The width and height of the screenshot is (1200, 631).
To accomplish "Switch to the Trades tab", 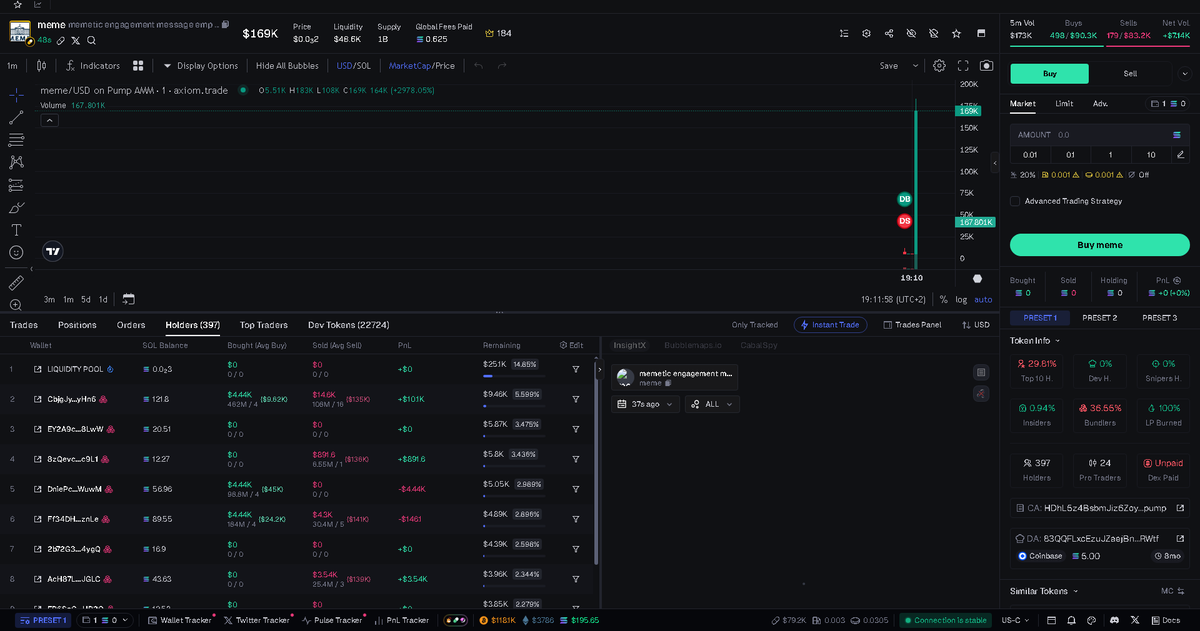I will click(x=24, y=325).
